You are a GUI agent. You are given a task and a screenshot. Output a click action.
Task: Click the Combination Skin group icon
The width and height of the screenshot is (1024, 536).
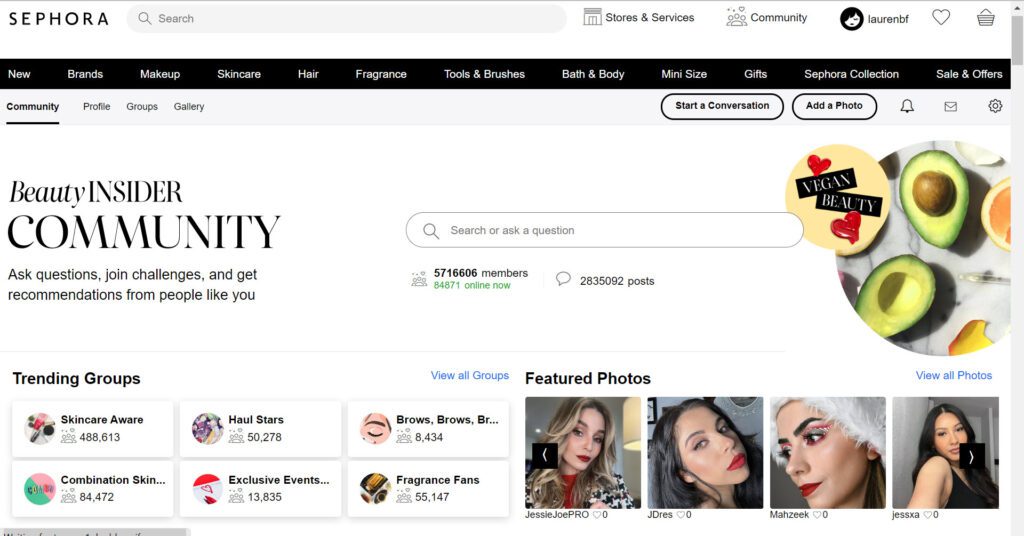[x=40, y=489]
